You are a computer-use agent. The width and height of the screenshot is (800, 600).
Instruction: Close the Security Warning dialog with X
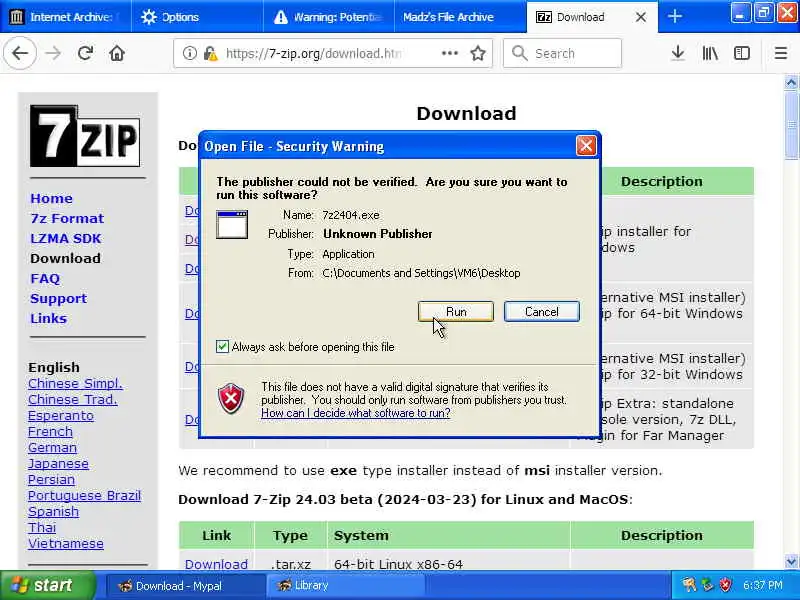tap(586, 146)
